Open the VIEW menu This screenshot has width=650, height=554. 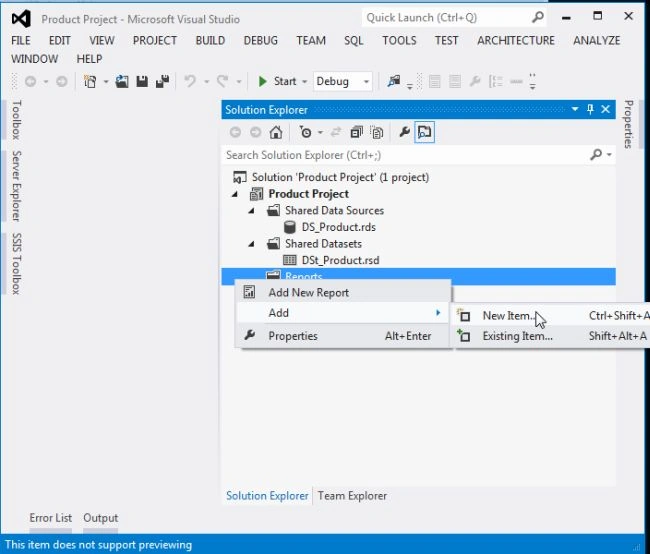tap(102, 40)
